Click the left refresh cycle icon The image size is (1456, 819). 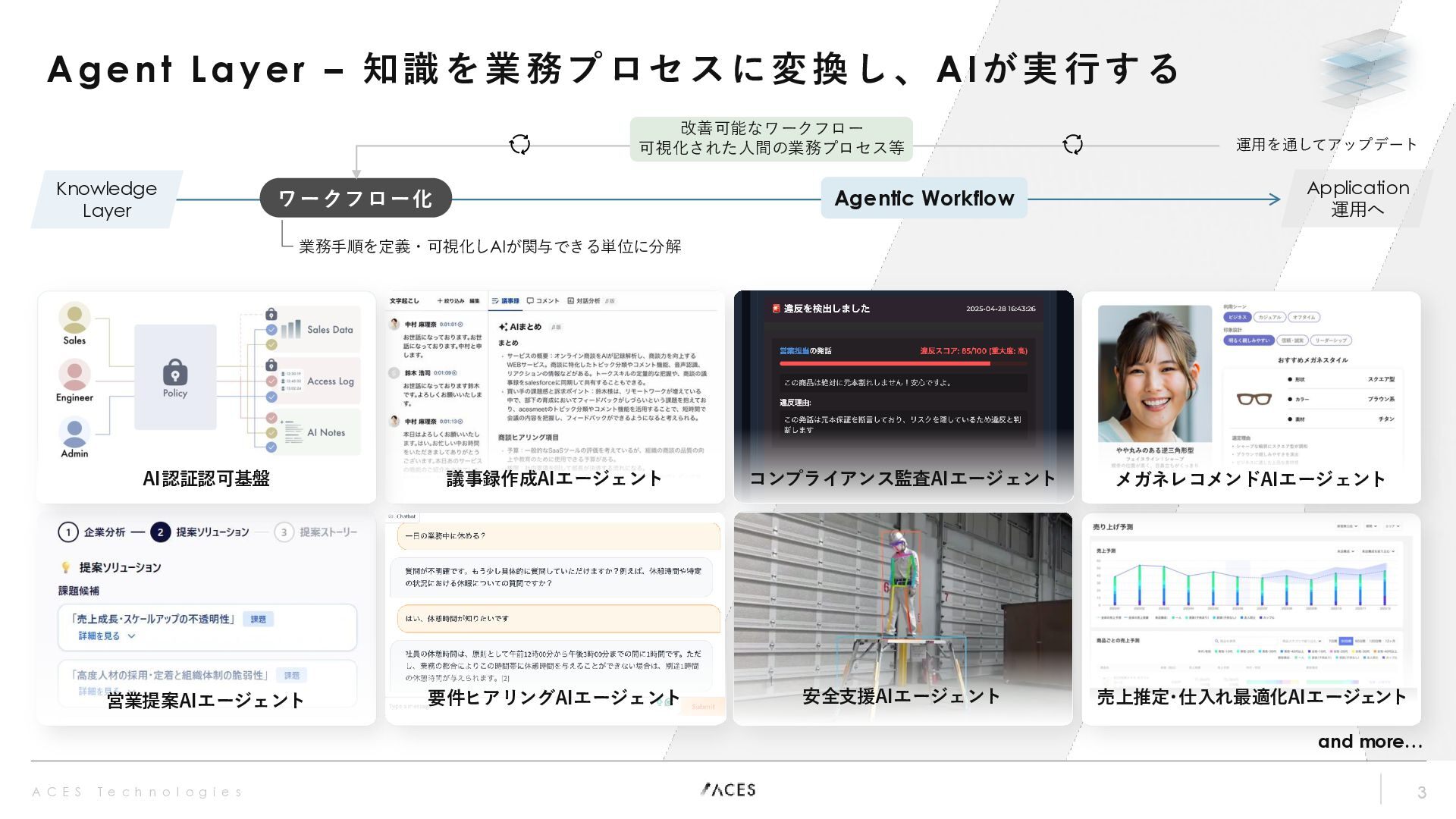click(519, 144)
